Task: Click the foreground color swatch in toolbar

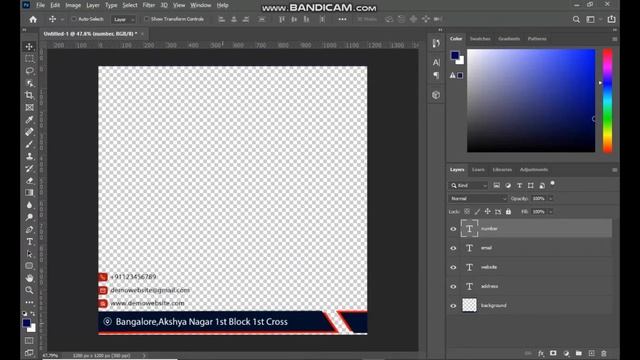Action: click(x=27, y=323)
